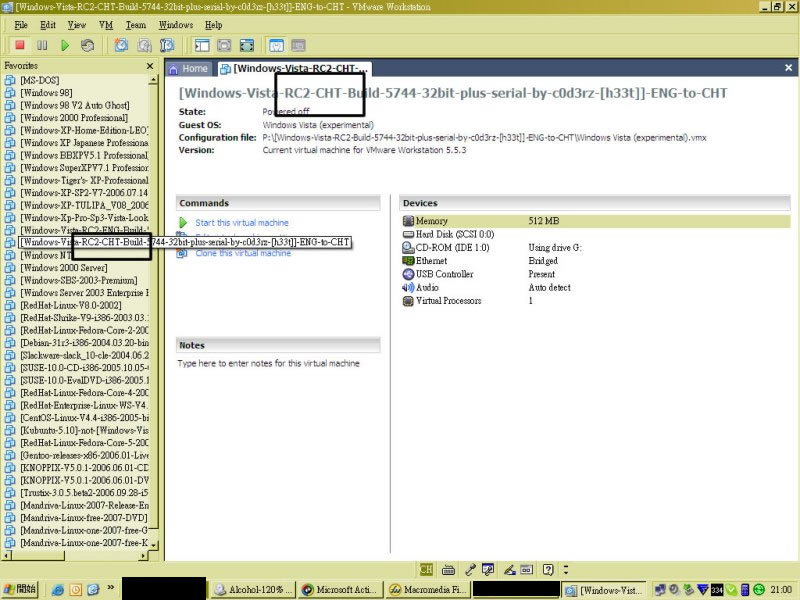Select [CentOS-Linux-V4.4] favorite
Viewport: 800px width, 600px height.
pyautogui.click(x=84, y=418)
